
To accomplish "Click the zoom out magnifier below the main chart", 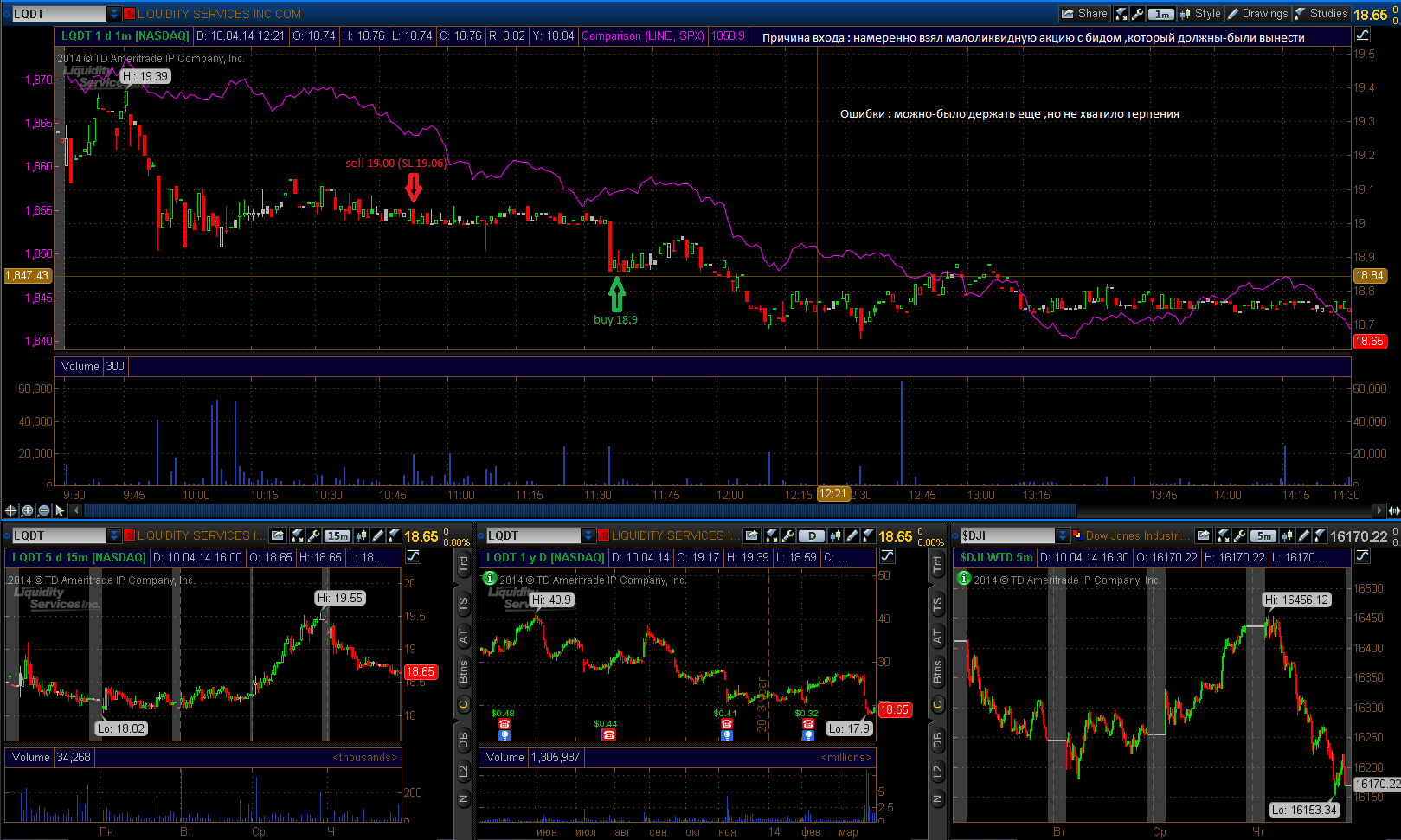I will pos(43,510).
